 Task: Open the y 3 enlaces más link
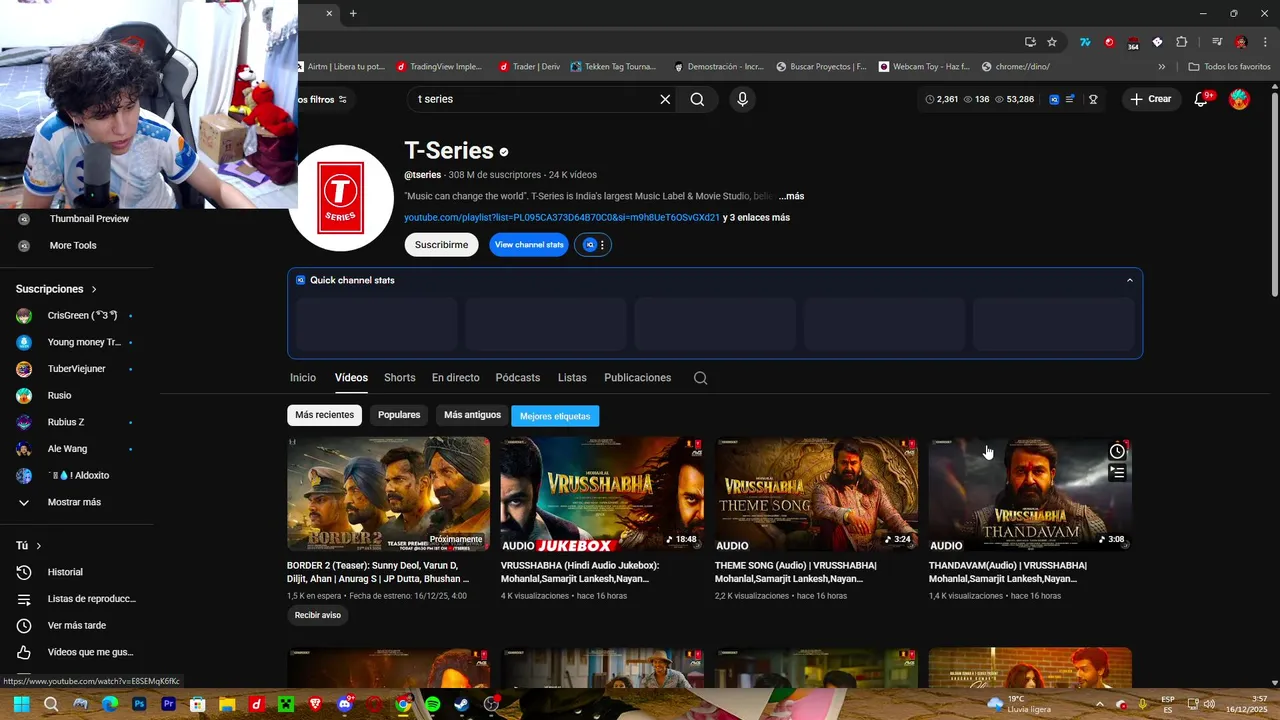(x=756, y=218)
